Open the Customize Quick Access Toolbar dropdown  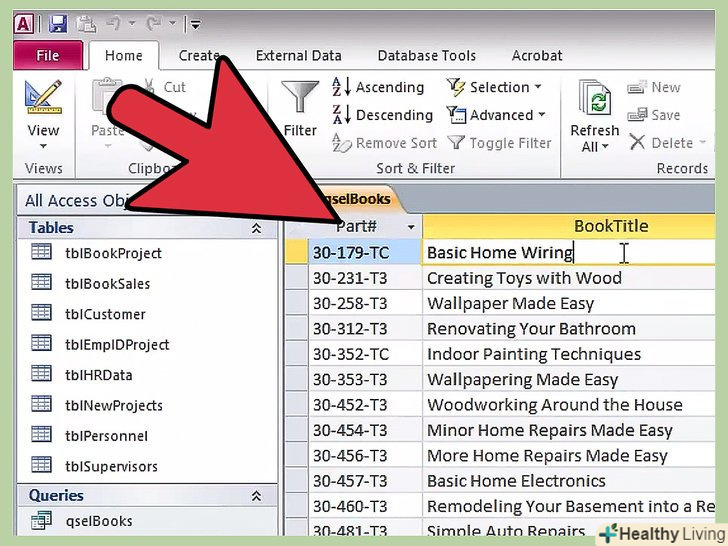point(195,24)
